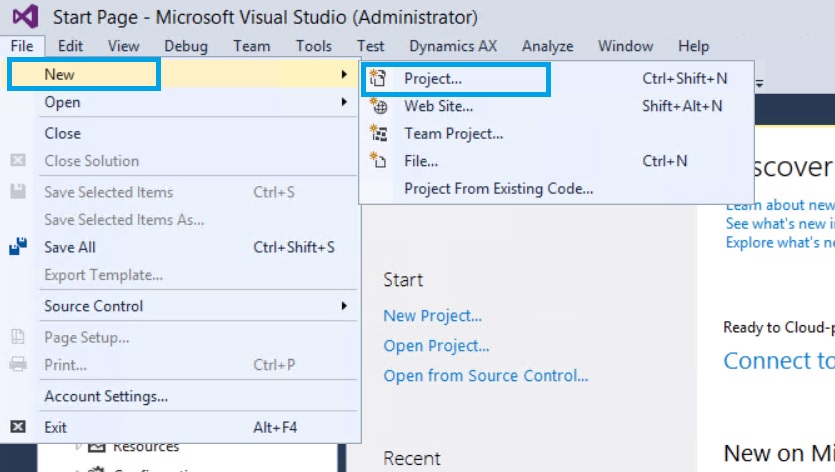
Task: Click the Page Setup icon
Action: (18, 337)
